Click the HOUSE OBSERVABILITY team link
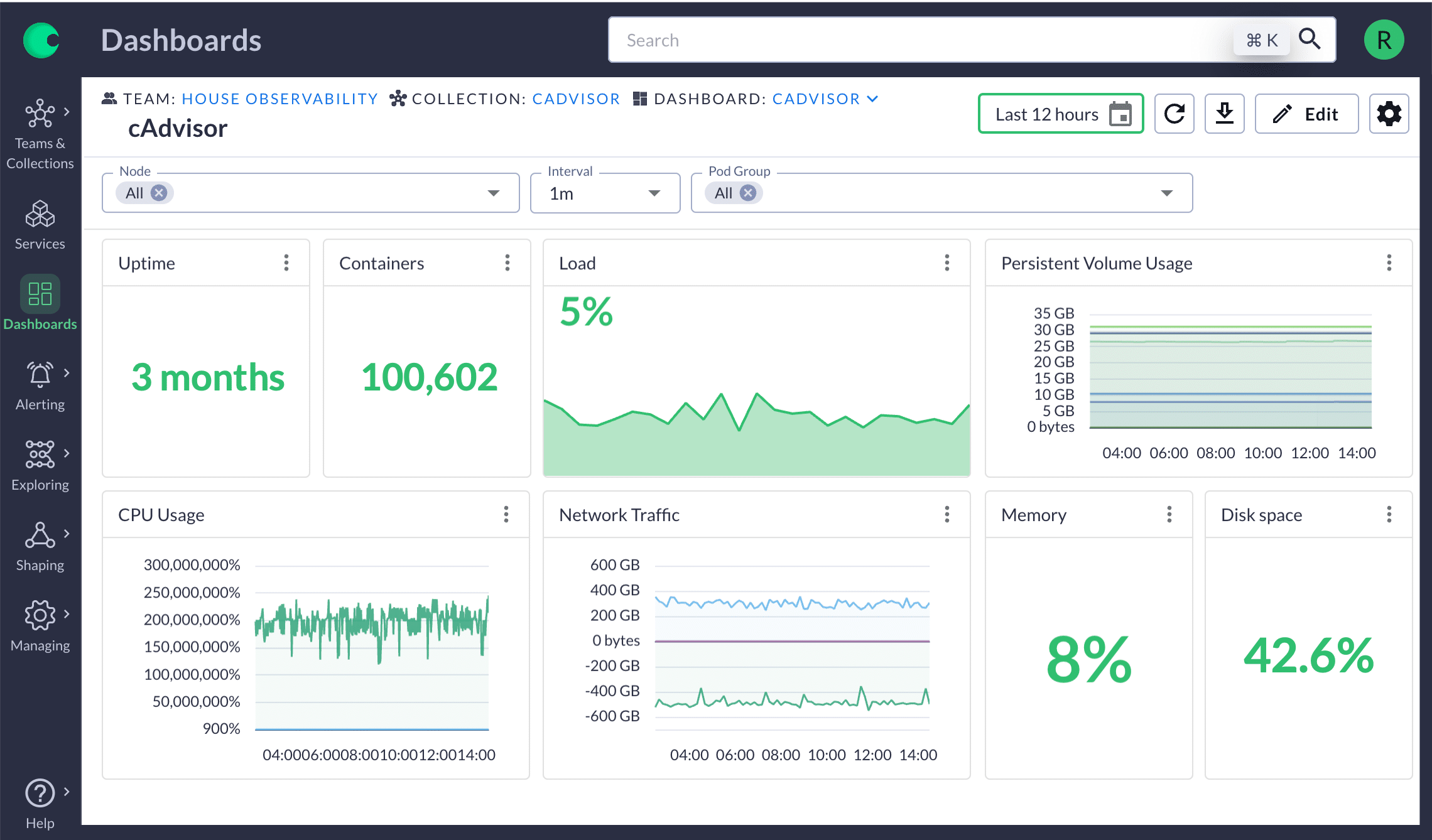This screenshot has height=840, width=1432. tap(280, 99)
